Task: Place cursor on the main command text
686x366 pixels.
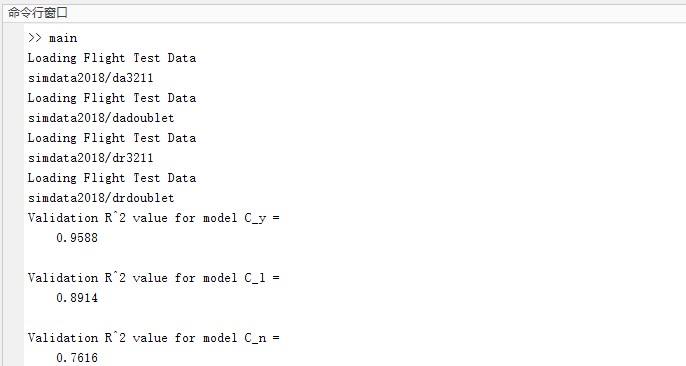Action: coord(63,38)
